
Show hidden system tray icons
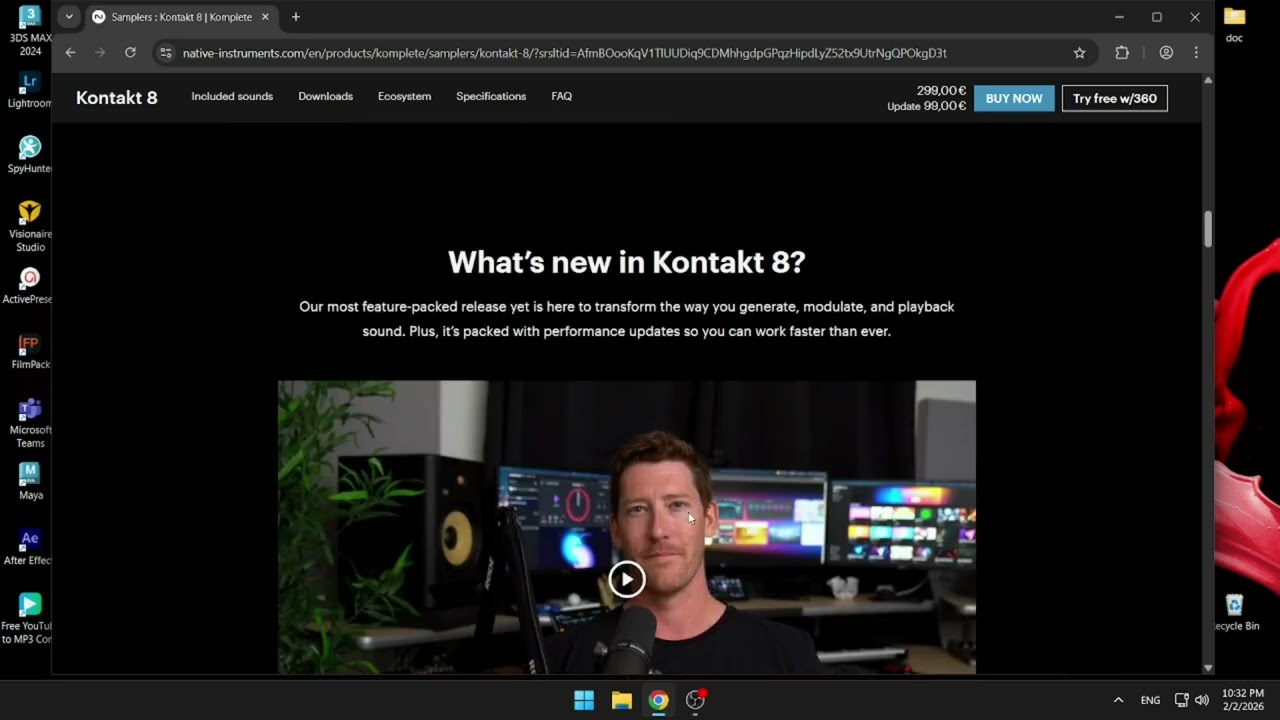point(1118,700)
